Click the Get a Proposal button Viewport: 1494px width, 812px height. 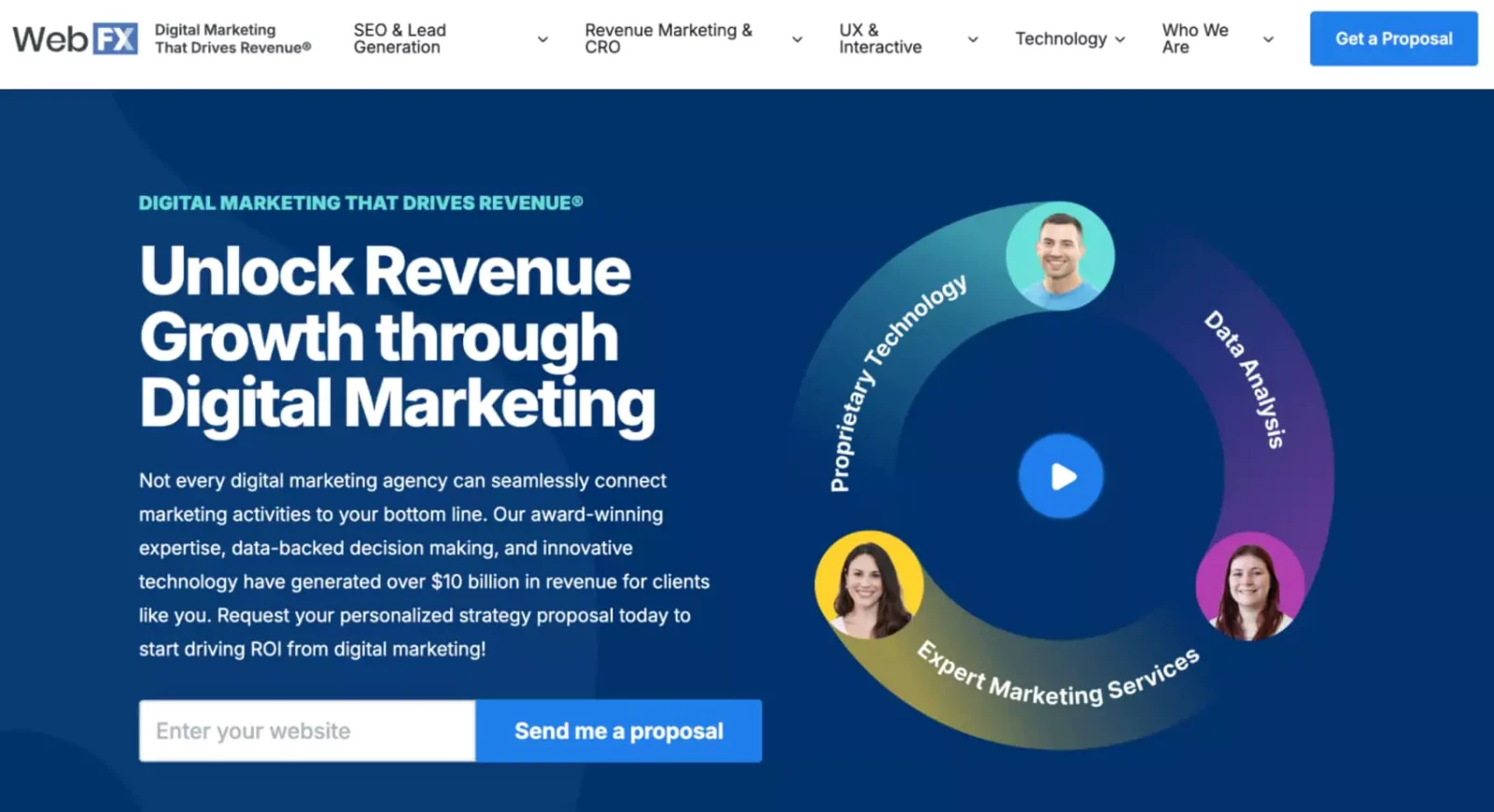point(1392,39)
